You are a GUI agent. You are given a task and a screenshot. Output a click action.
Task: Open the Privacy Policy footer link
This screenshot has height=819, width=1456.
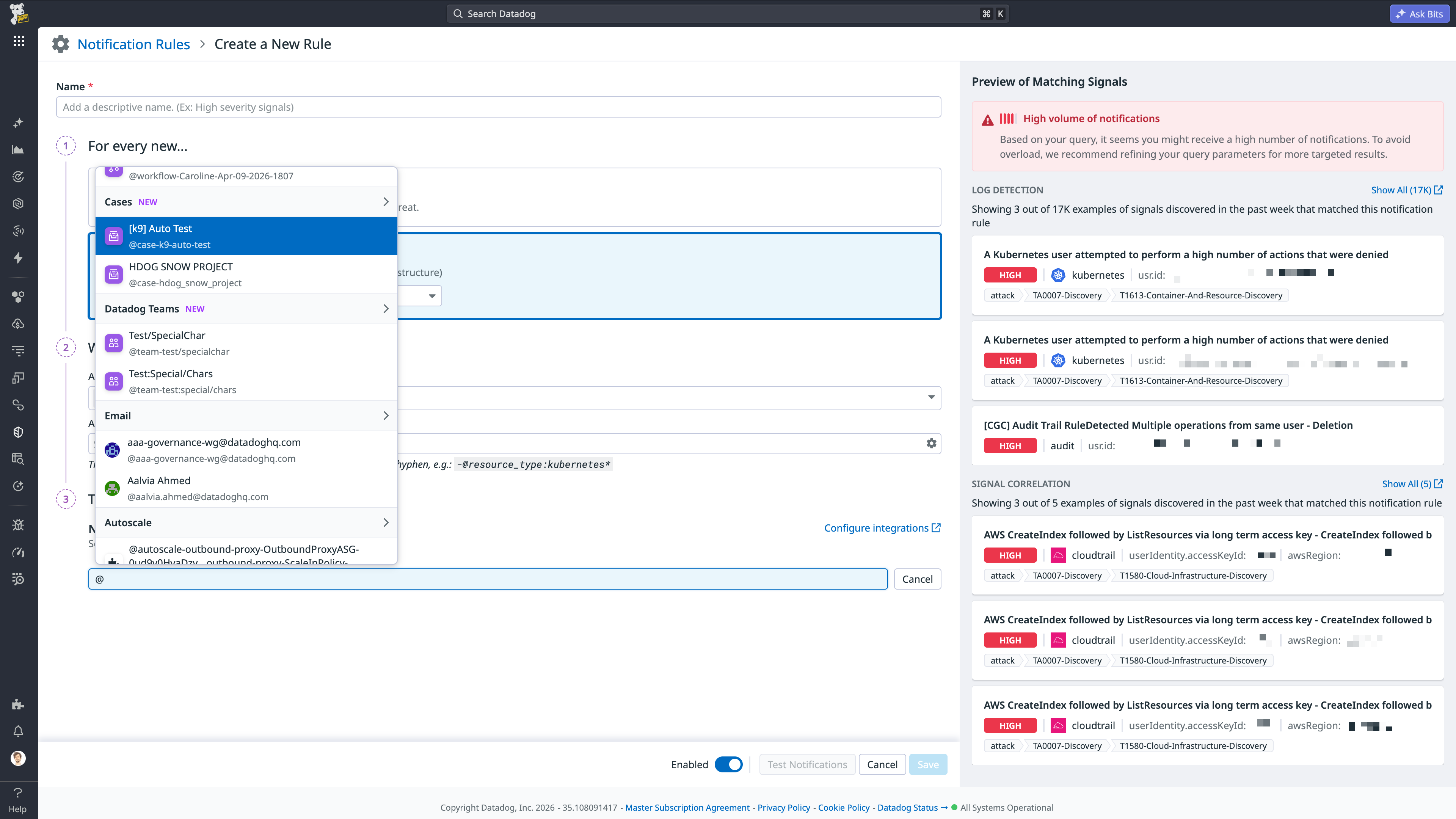tap(783, 808)
